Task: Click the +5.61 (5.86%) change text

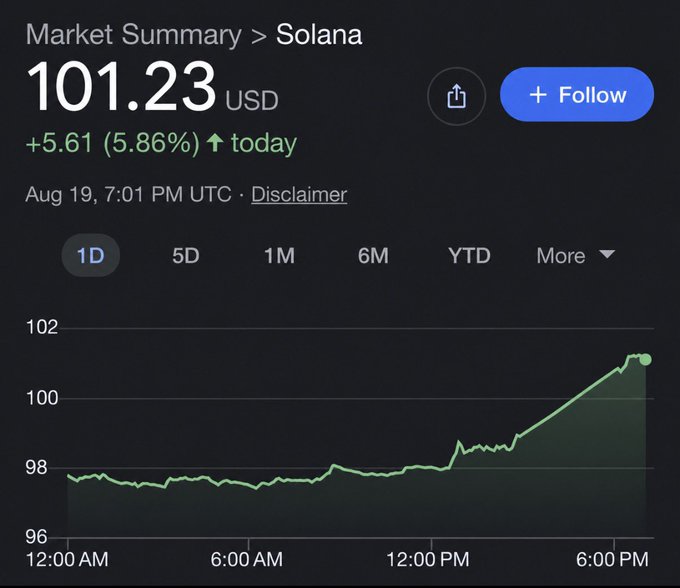Action: coord(113,143)
